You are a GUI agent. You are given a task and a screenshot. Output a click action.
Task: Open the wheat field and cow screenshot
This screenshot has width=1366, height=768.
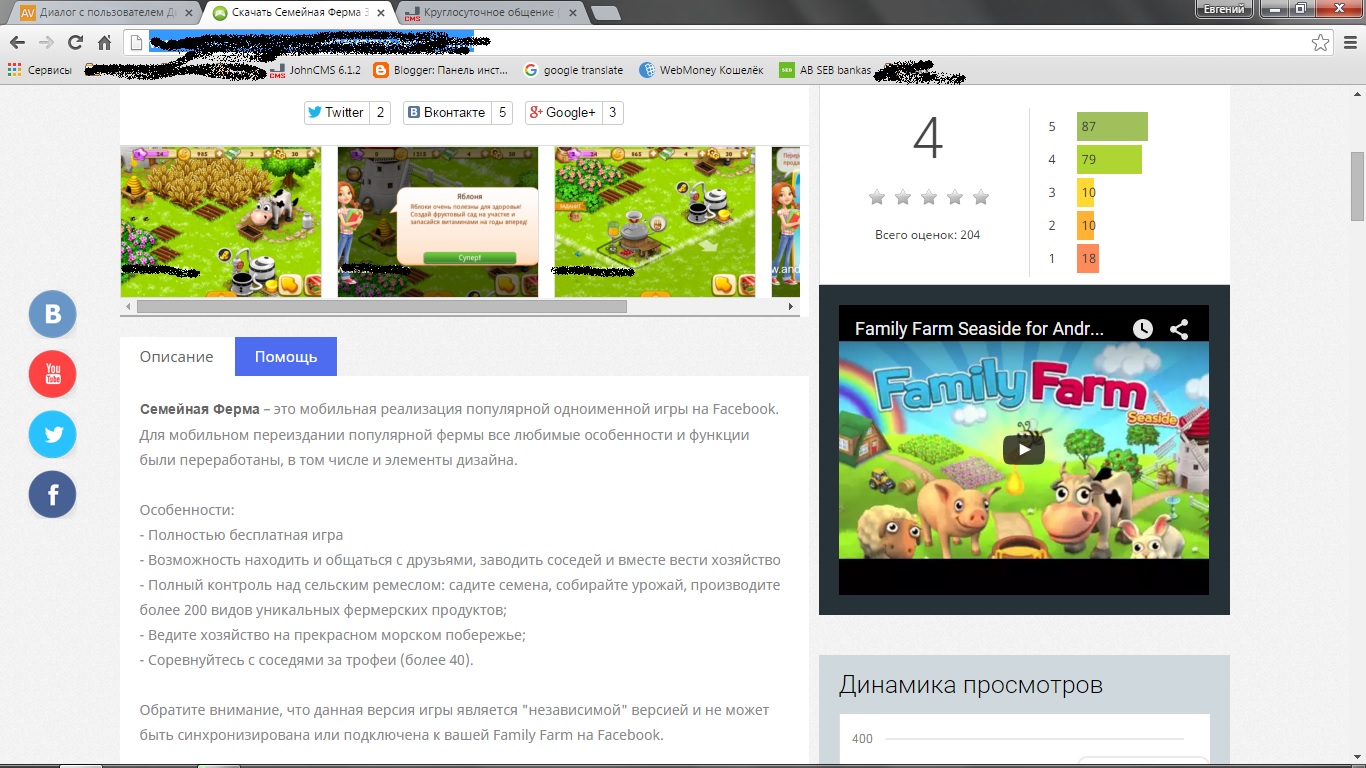pos(221,221)
